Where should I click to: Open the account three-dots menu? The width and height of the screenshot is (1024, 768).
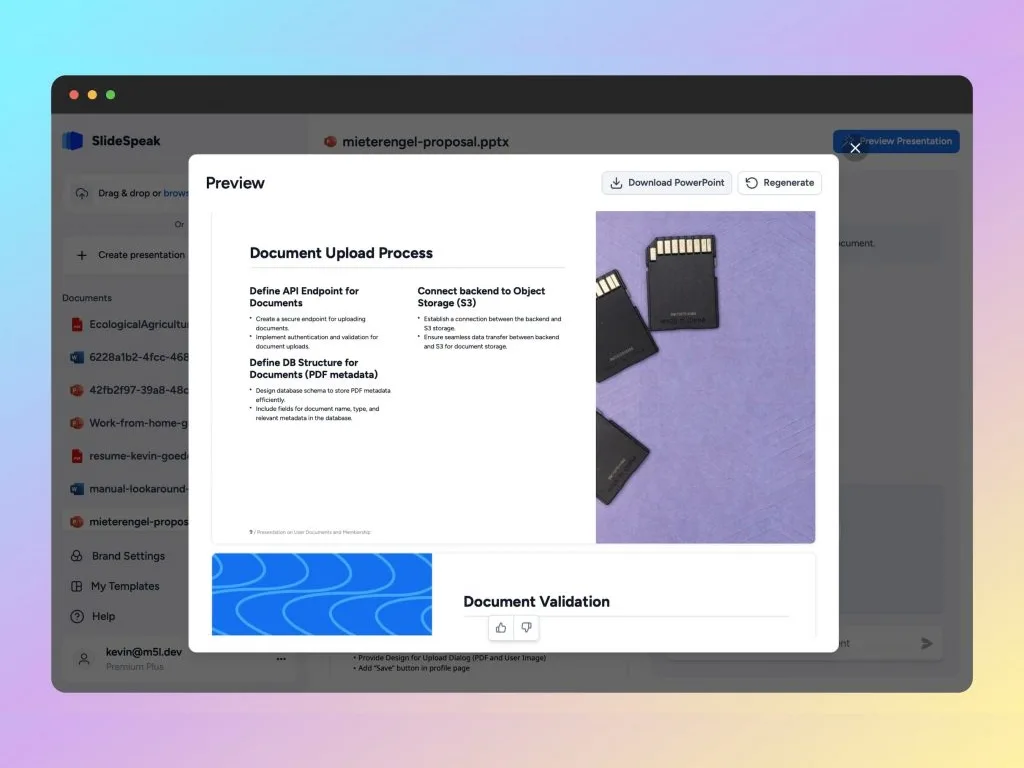click(281, 658)
